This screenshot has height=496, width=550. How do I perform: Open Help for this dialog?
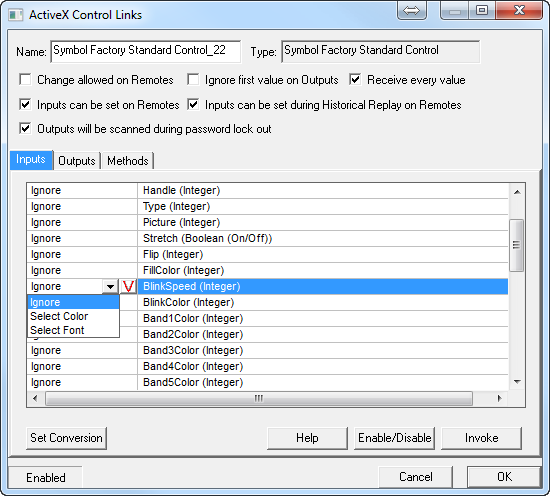click(307, 438)
